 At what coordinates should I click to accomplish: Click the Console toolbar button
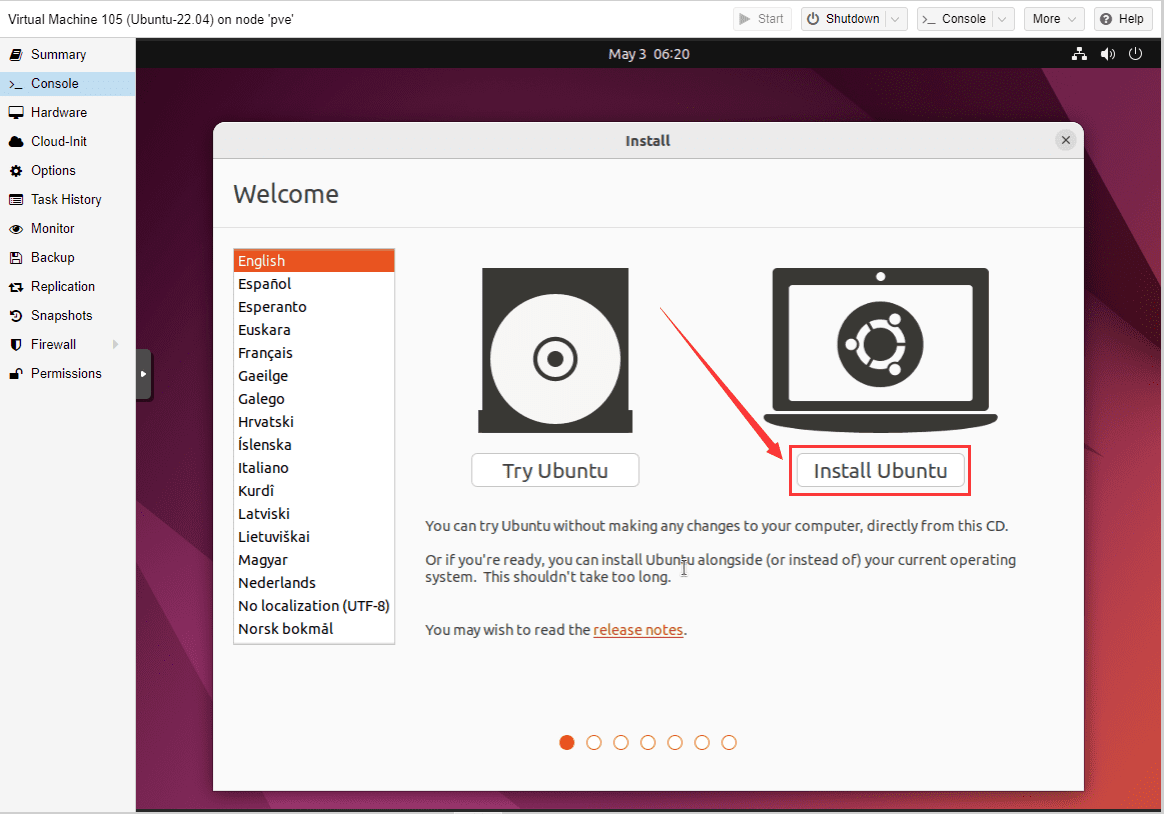955,19
